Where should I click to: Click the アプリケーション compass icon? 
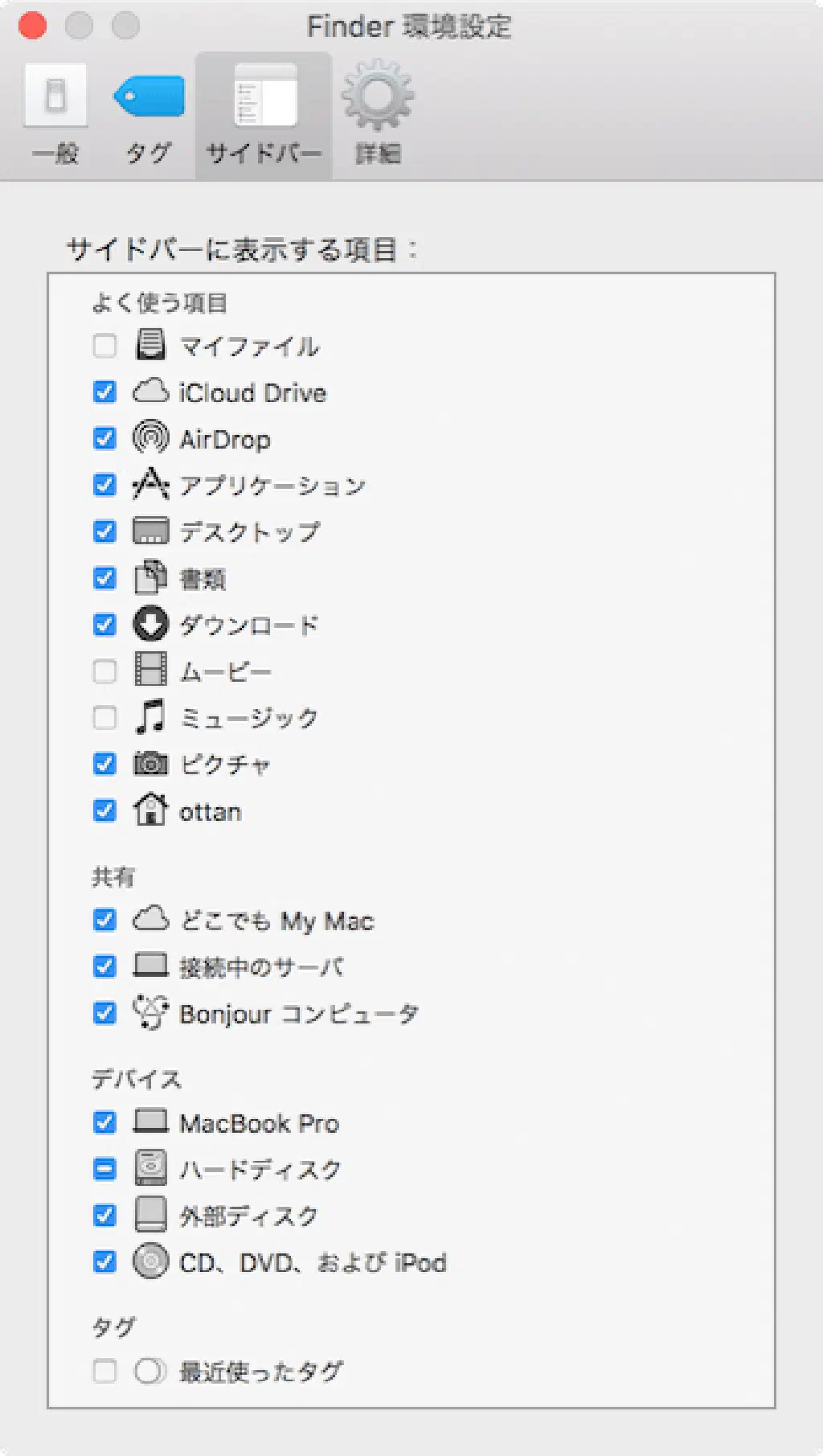point(150,485)
